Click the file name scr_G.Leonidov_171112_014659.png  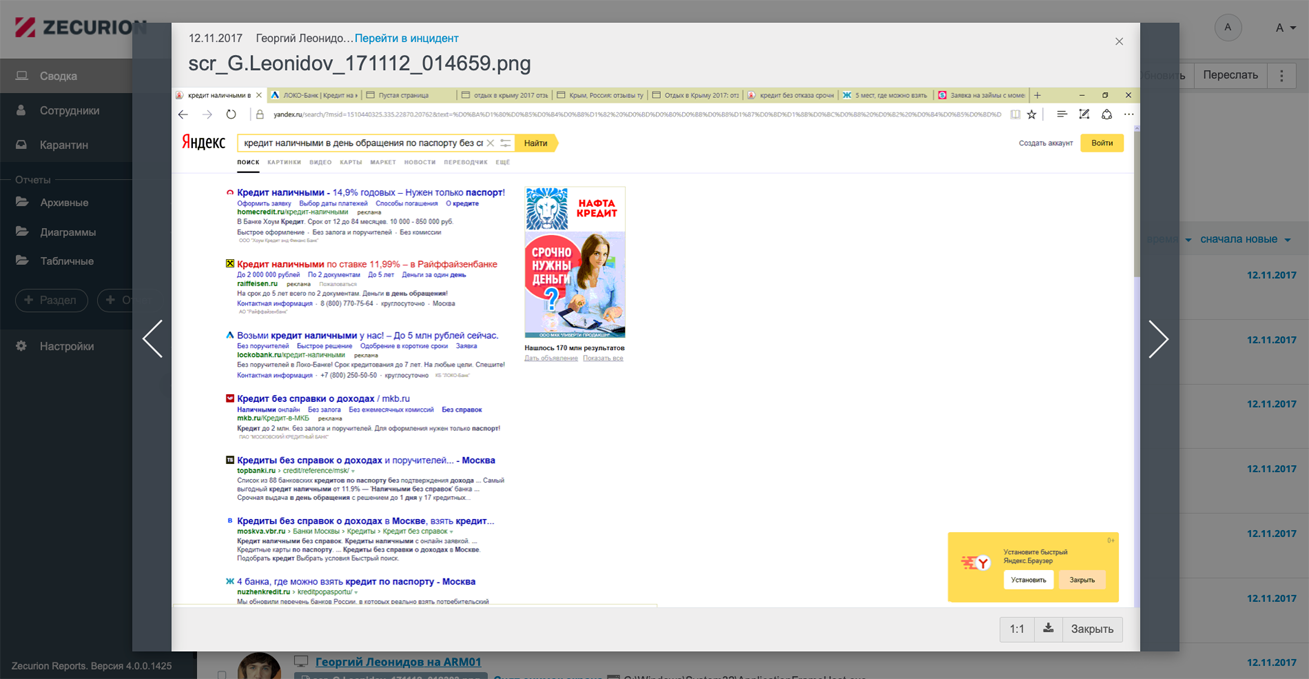coord(359,64)
